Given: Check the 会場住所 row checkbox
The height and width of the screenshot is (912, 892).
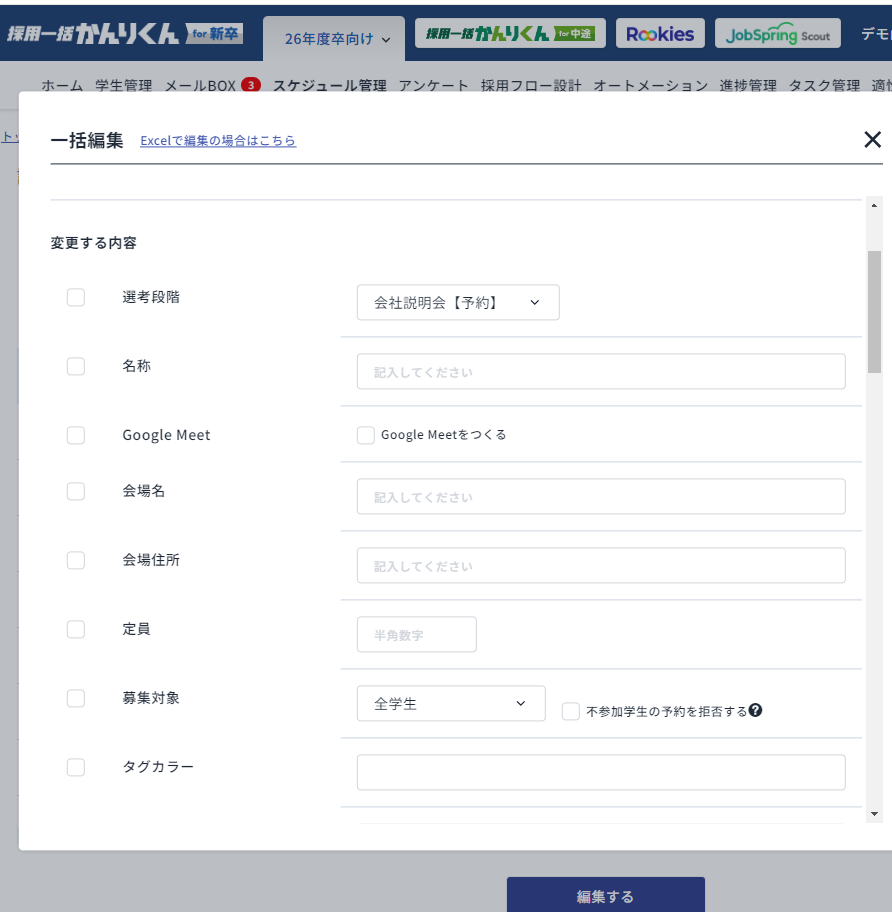Looking at the screenshot, I should tap(75, 560).
